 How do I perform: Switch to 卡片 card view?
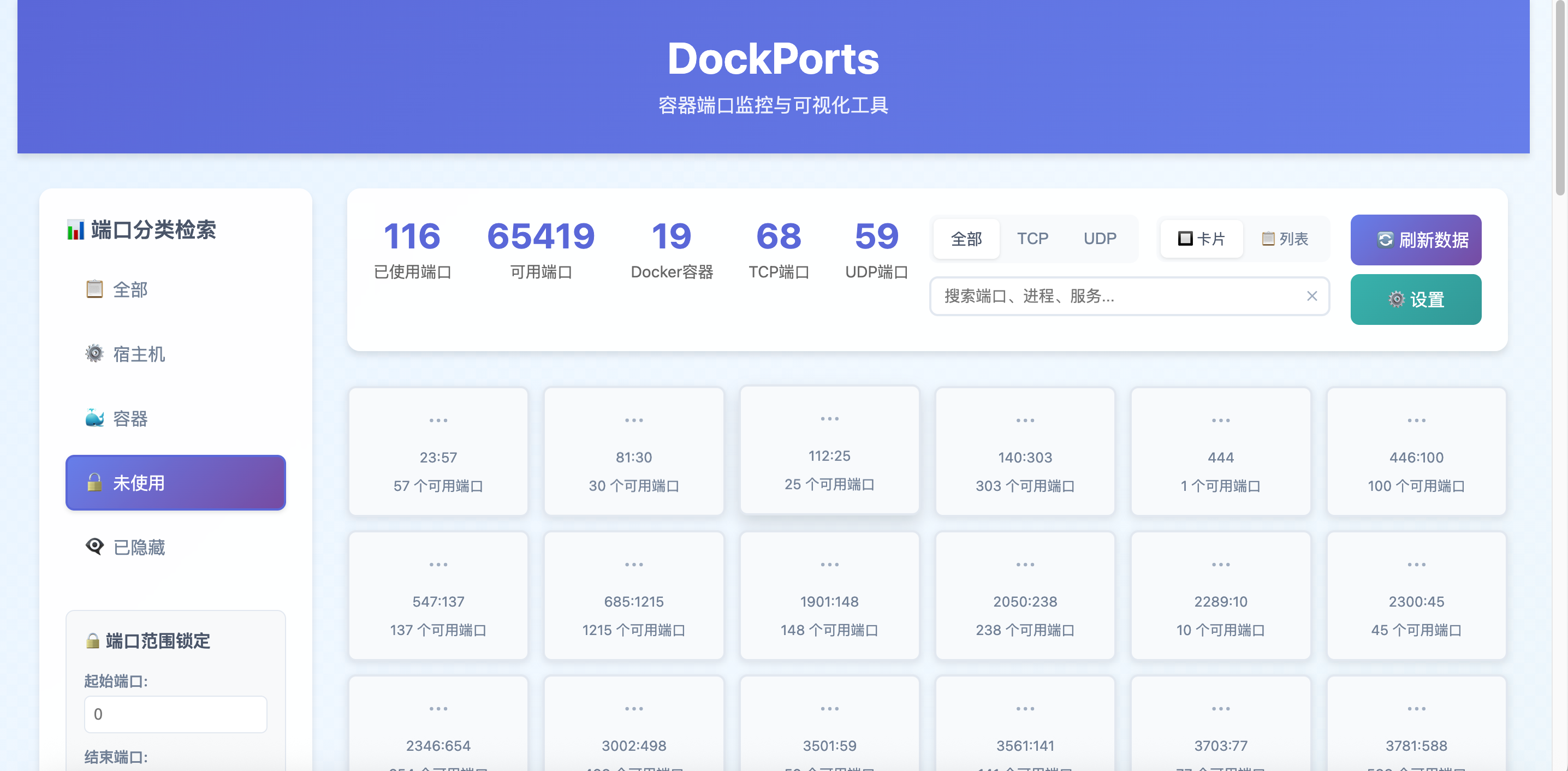click(x=1201, y=239)
